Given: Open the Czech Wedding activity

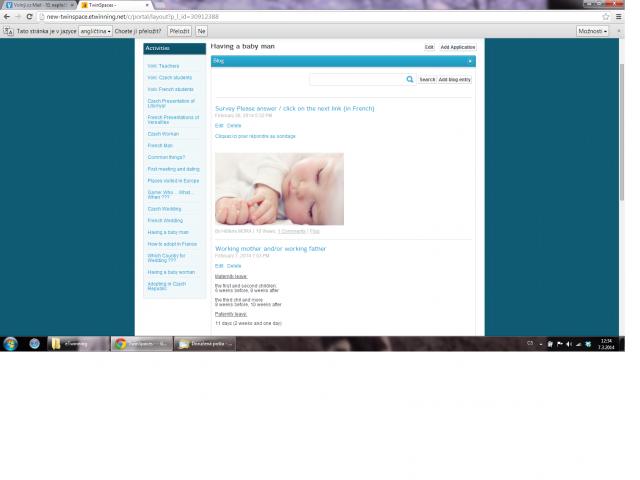Looking at the screenshot, I should pos(164,209).
